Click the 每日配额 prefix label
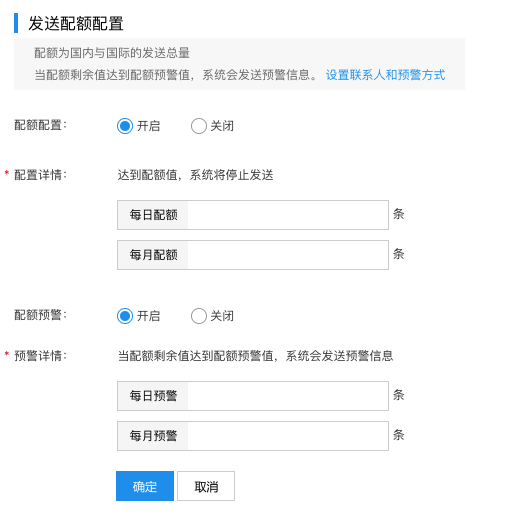Screen dimensions: 520x518 [153, 215]
